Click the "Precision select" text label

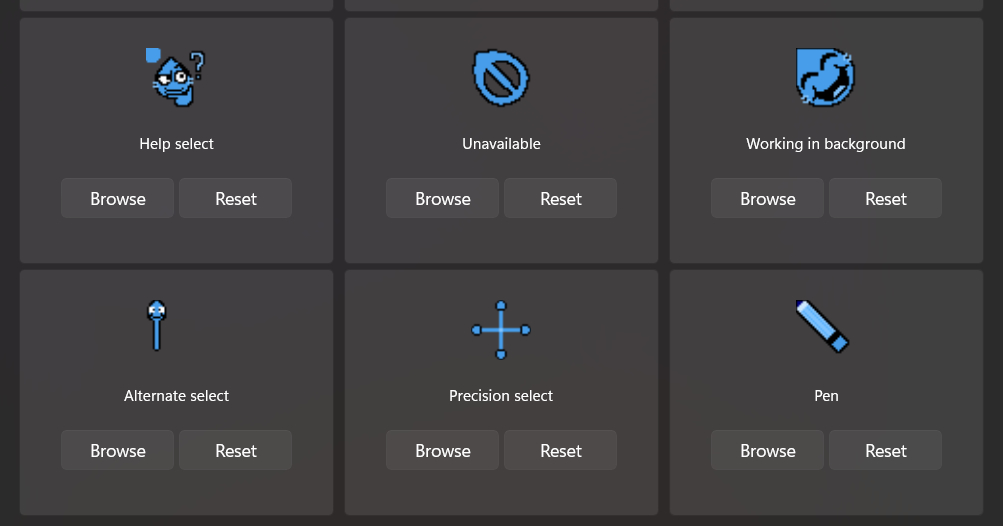coord(501,396)
